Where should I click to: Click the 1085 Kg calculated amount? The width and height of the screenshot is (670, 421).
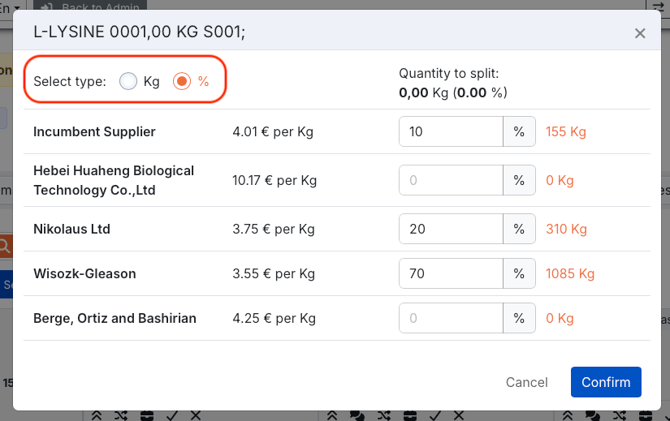coord(570,273)
